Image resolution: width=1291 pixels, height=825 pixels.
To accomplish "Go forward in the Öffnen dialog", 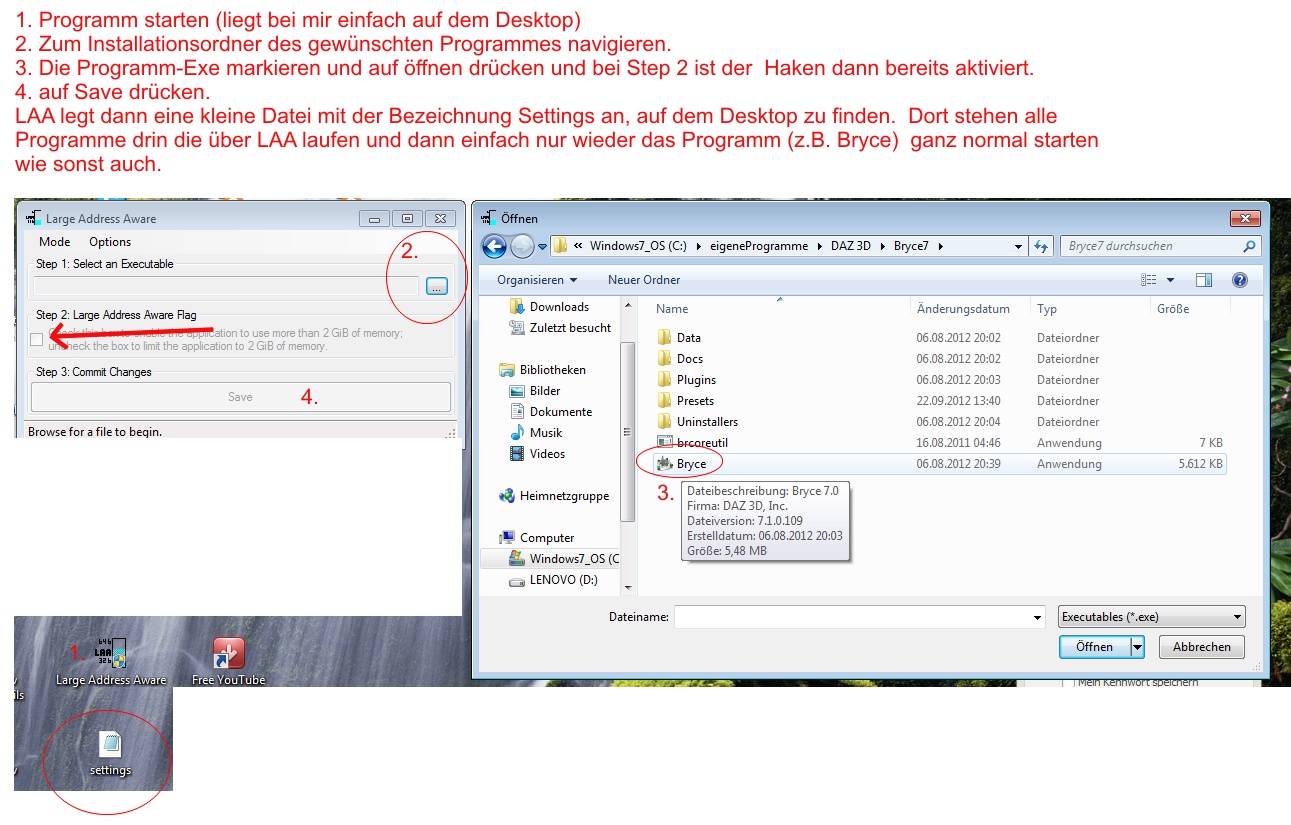I will pyautogui.click(x=522, y=246).
